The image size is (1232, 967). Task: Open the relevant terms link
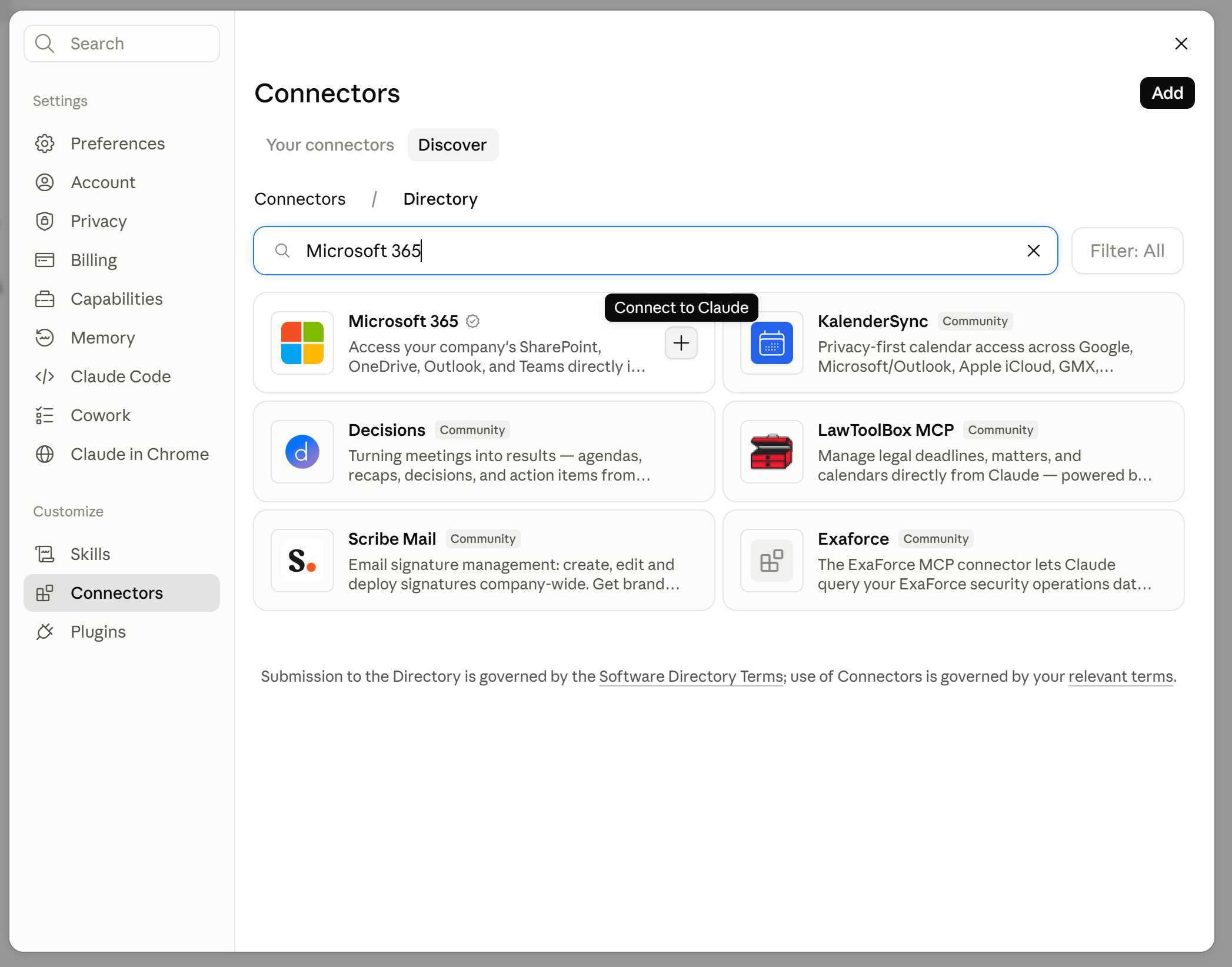1121,676
